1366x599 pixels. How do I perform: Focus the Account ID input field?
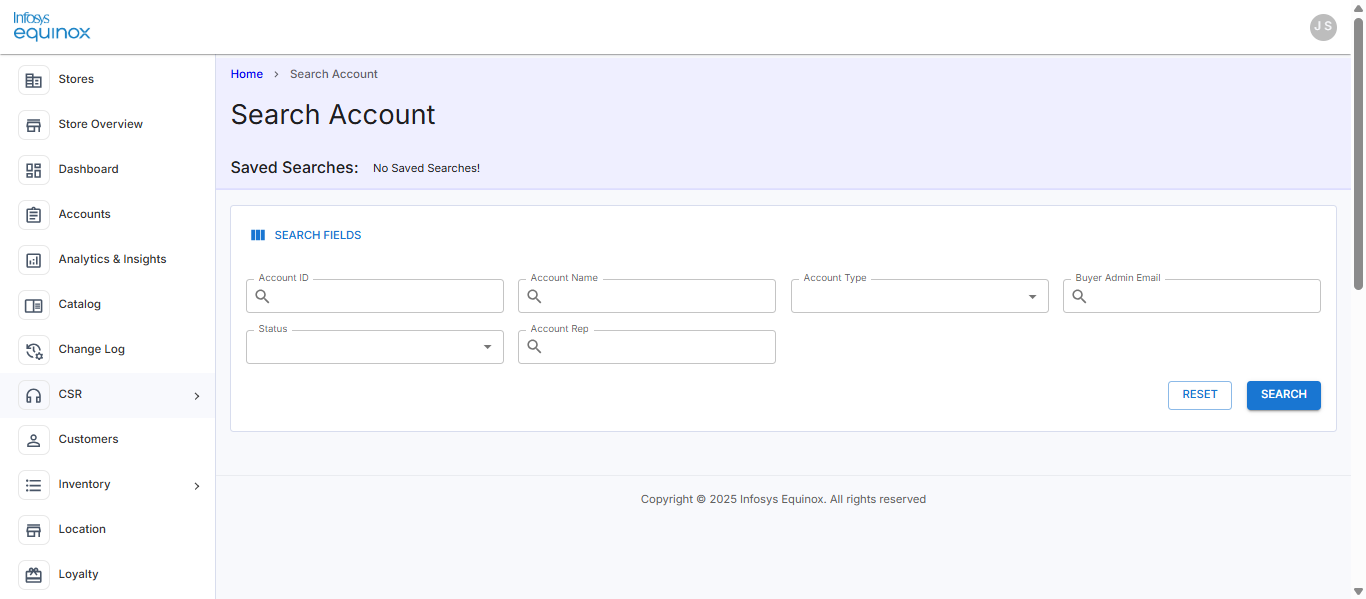pyautogui.click(x=375, y=296)
